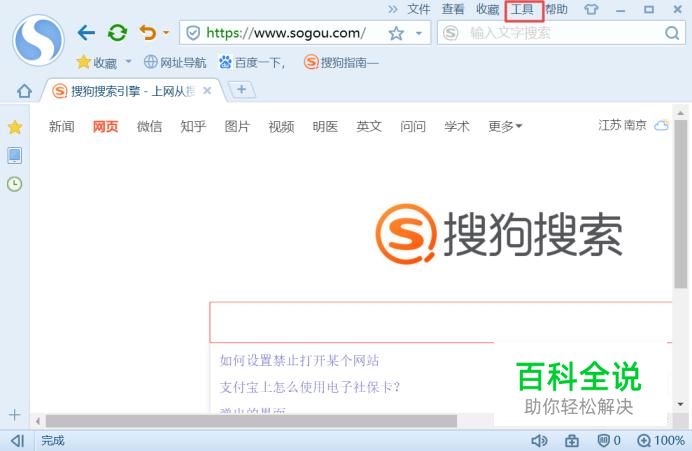The width and height of the screenshot is (692, 451).
Task: Open the 文件 menu
Action: [x=418, y=9]
